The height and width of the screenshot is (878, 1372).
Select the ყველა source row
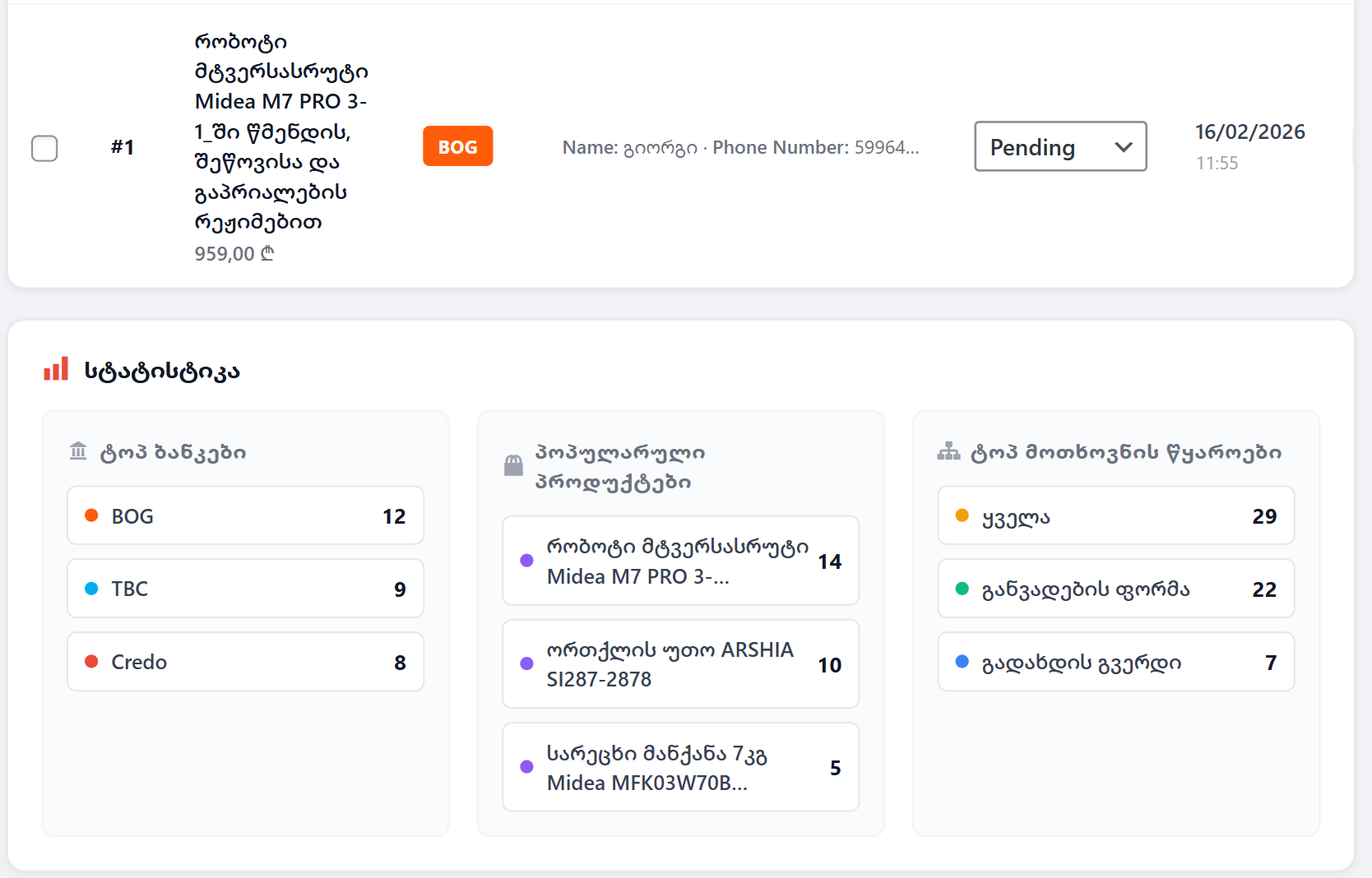[1115, 516]
